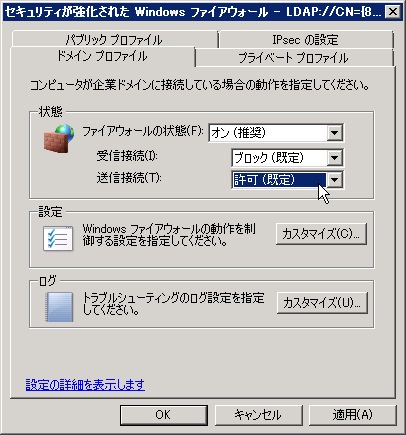This screenshot has height=435, width=406.
Task: Click カスタマイズ(C)... in the 設定 group
Action: click(321, 234)
